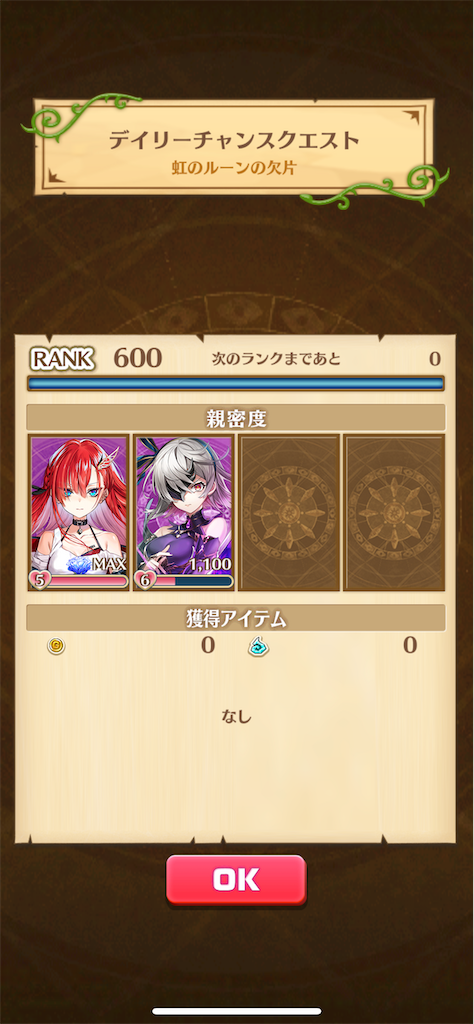The height and width of the screenshot is (1024, 474).
Task: Tap the 獲得アイテム section header
Action: (x=236, y=617)
